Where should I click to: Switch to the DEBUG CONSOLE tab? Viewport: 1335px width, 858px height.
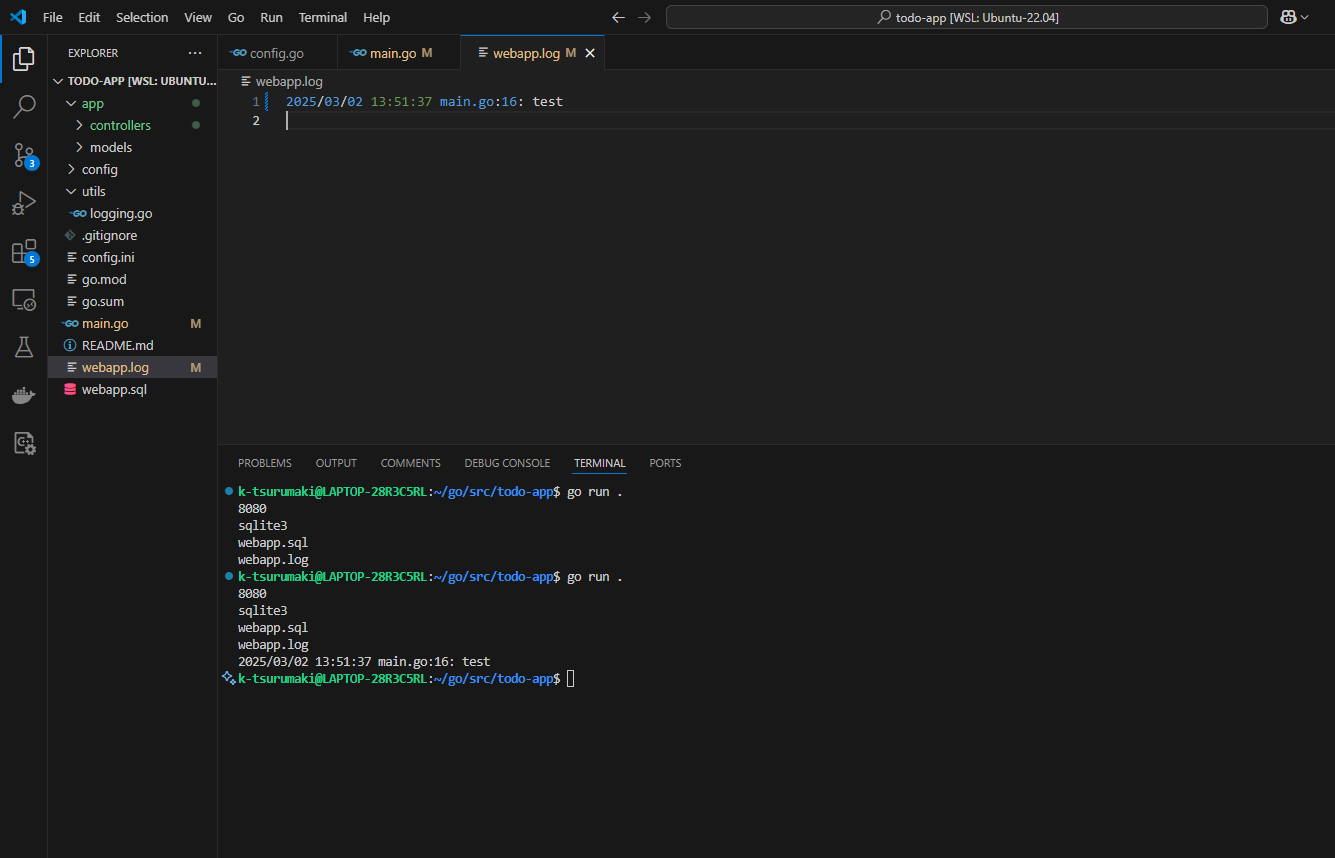pos(507,463)
